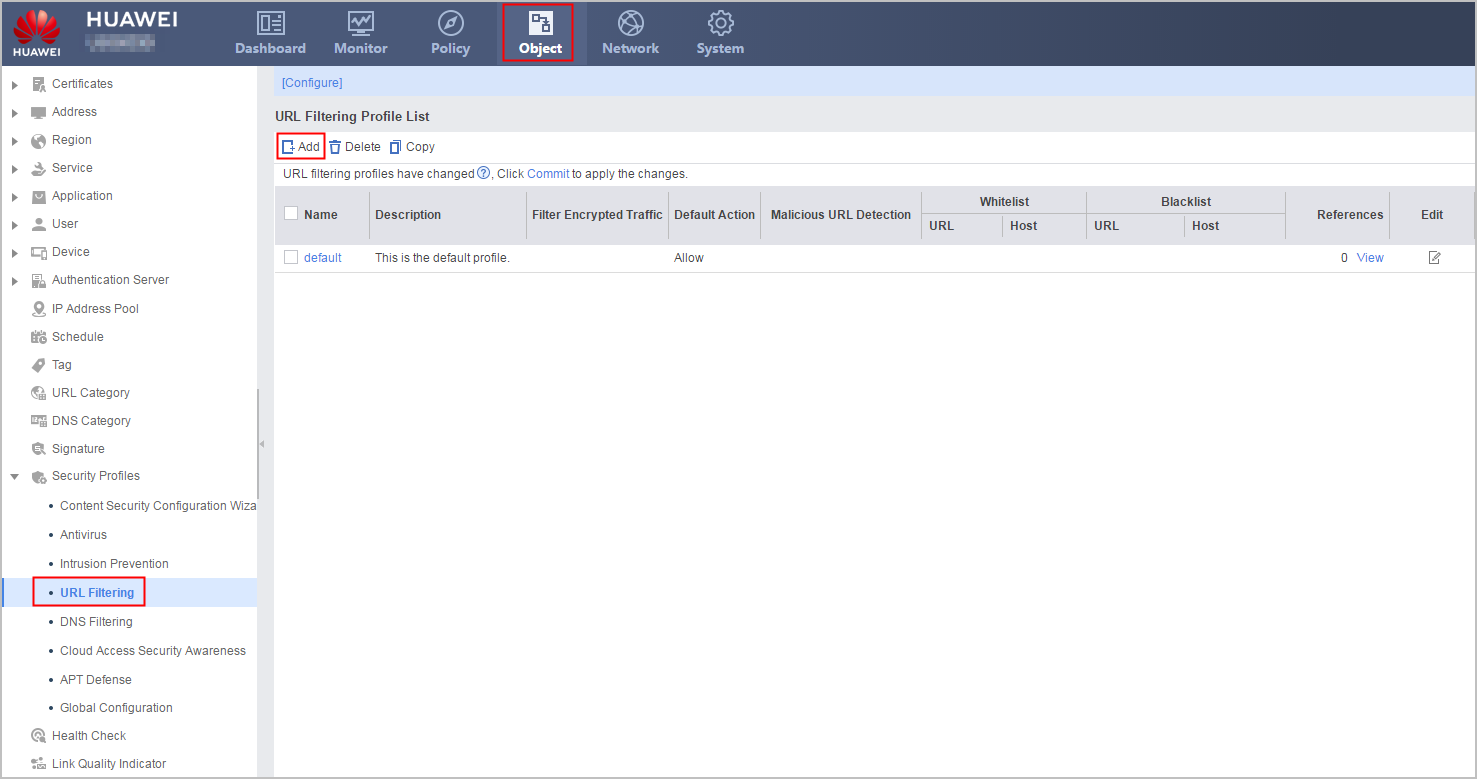Add a new URL filtering profile

(301, 147)
